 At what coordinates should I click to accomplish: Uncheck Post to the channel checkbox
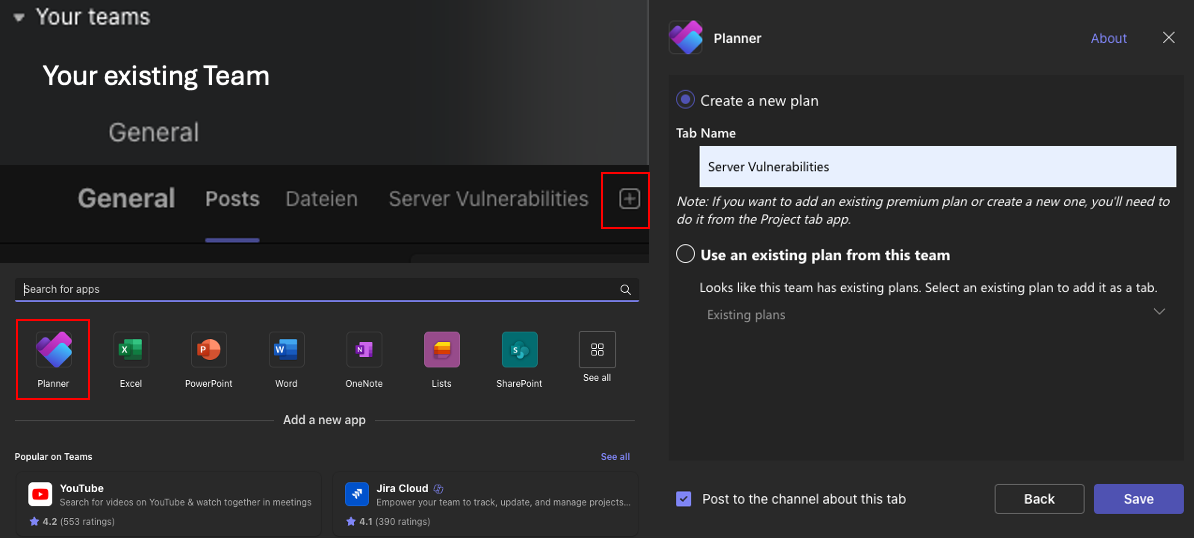coord(684,499)
